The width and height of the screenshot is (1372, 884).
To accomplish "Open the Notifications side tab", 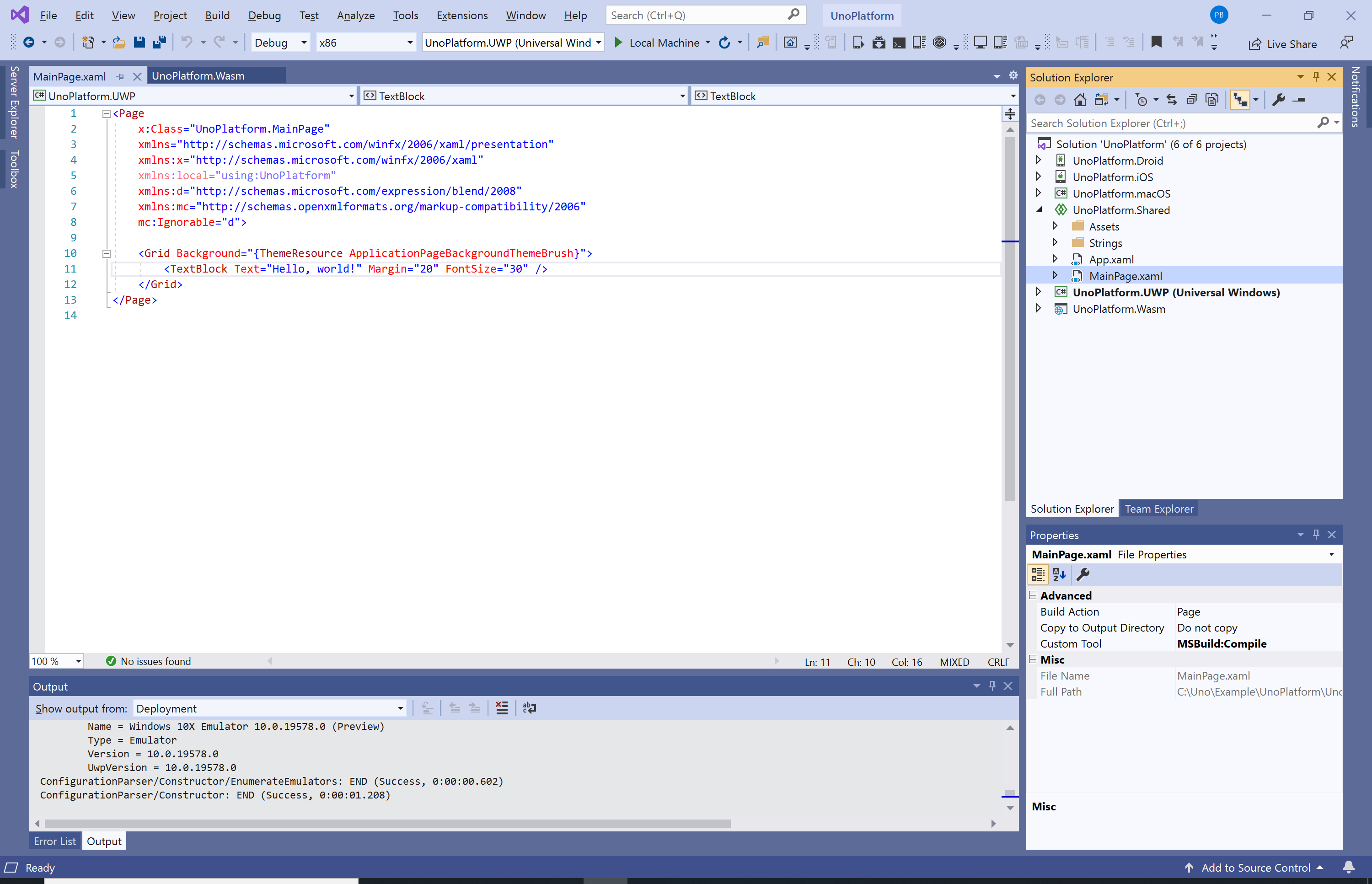I will point(1355,96).
